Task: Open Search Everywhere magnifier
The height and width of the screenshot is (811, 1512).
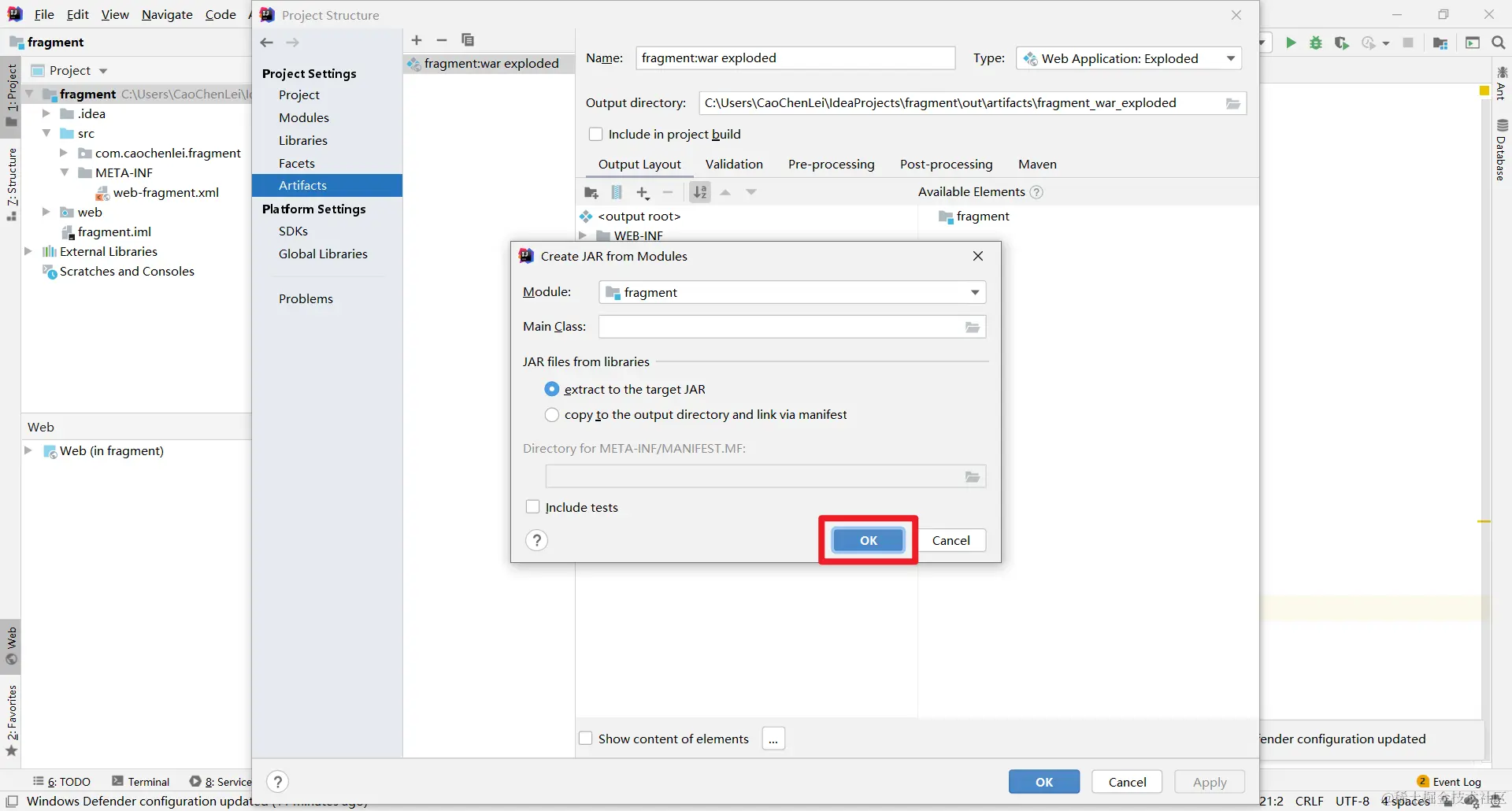Action: pos(1499,43)
